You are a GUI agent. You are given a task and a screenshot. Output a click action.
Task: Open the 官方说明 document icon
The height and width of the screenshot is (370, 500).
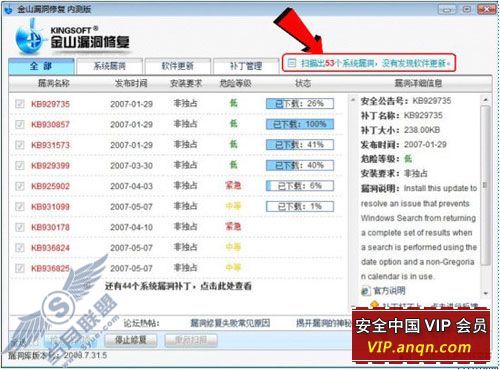(366, 291)
